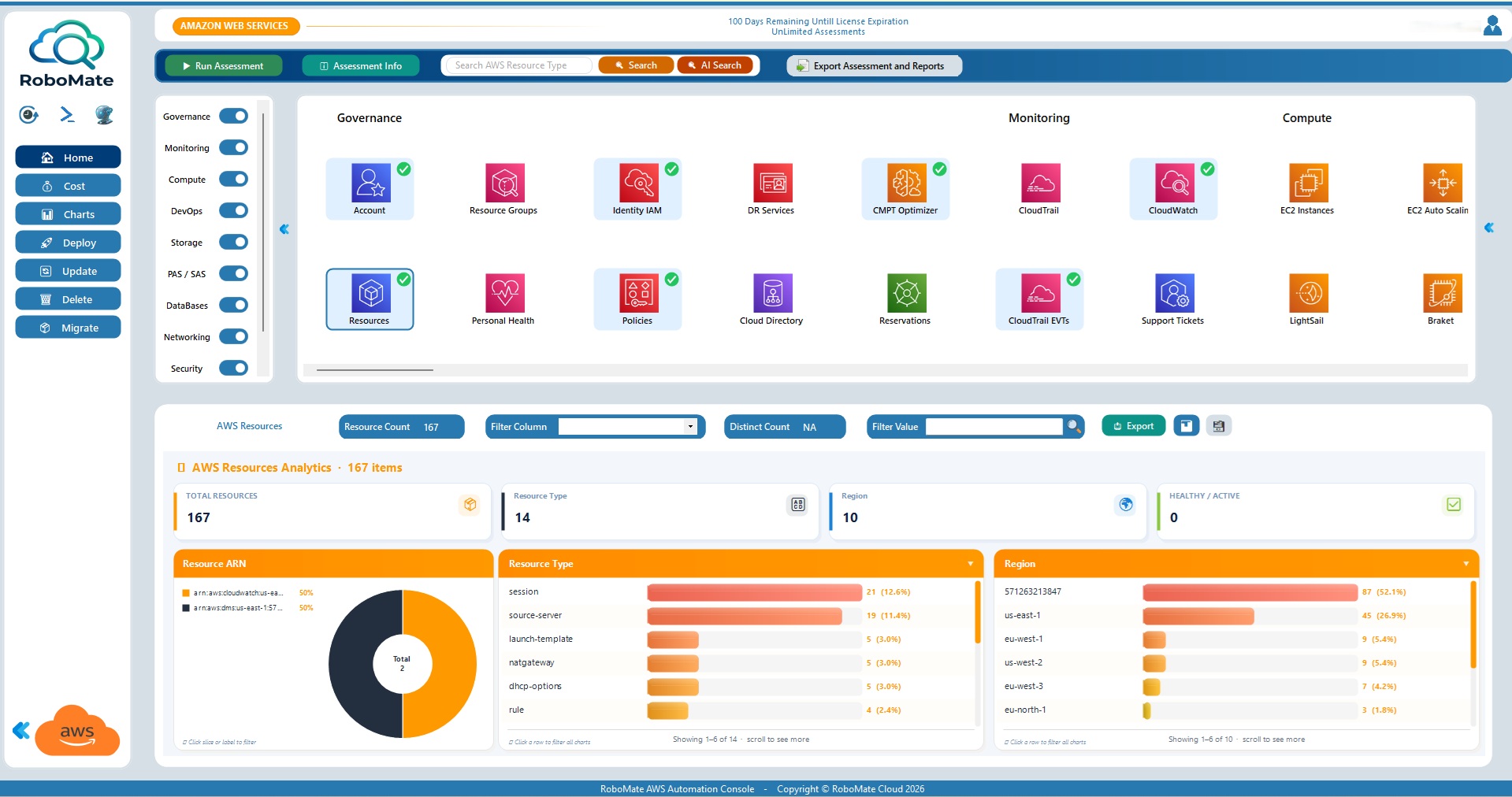Open the Charts menu

point(68,214)
